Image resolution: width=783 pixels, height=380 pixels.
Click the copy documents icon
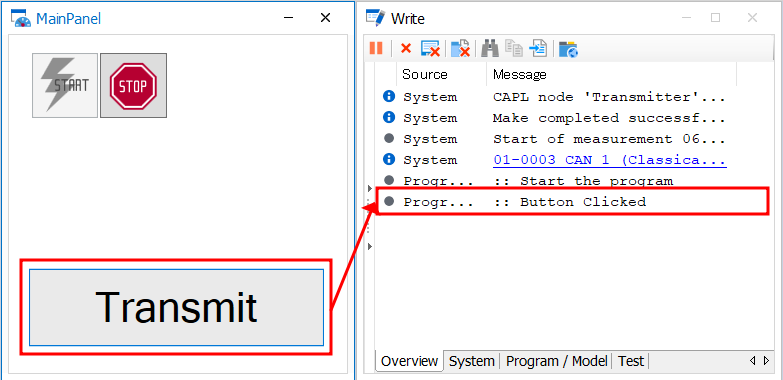pyautogui.click(x=514, y=48)
